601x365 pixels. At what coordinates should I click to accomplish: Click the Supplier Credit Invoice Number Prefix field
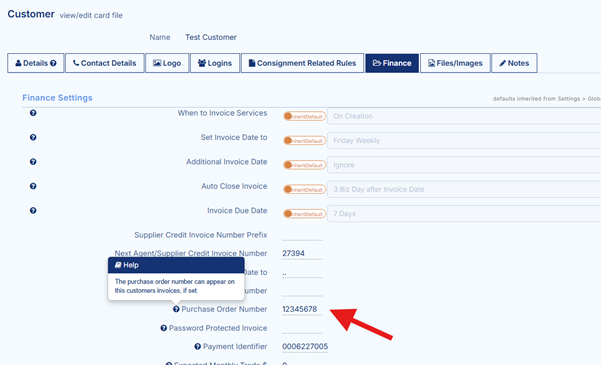tap(302, 235)
